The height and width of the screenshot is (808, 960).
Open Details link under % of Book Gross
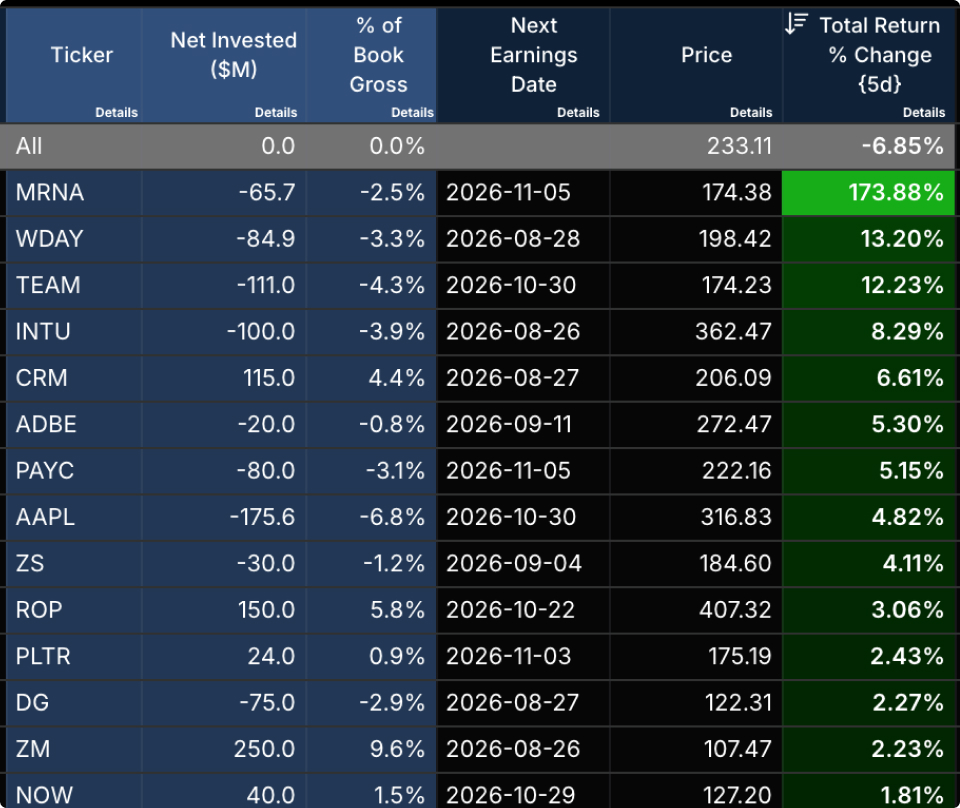click(412, 113)
